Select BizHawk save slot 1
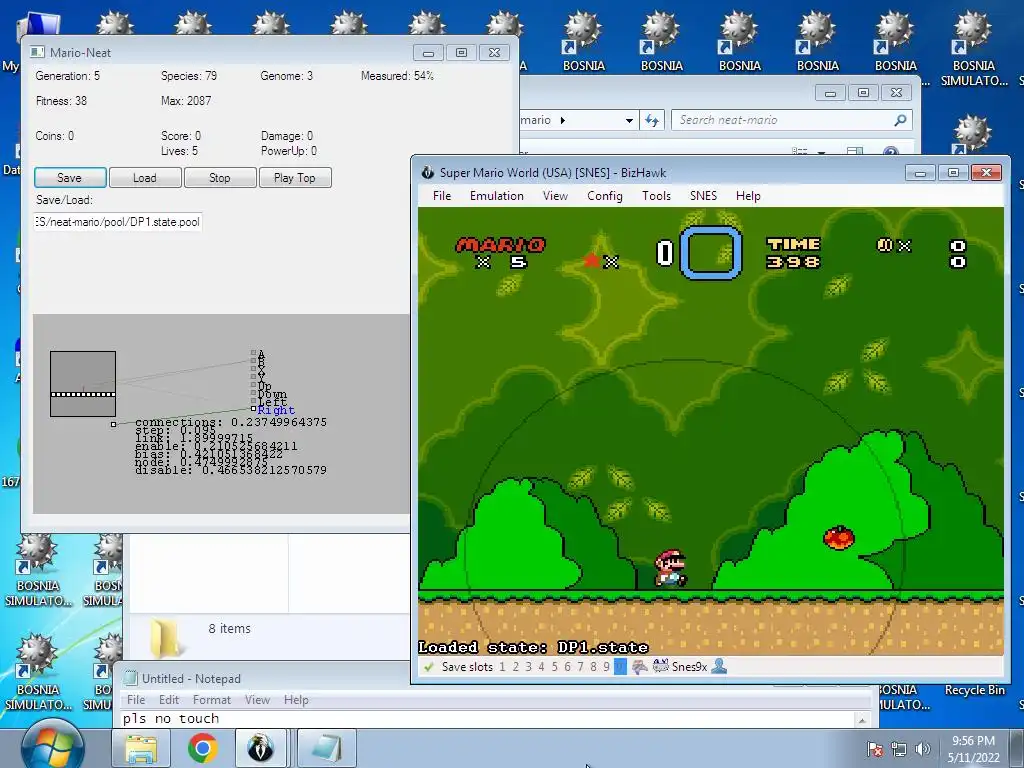Viewport: 1024px width, 768px height. click(x=502, y=667)
